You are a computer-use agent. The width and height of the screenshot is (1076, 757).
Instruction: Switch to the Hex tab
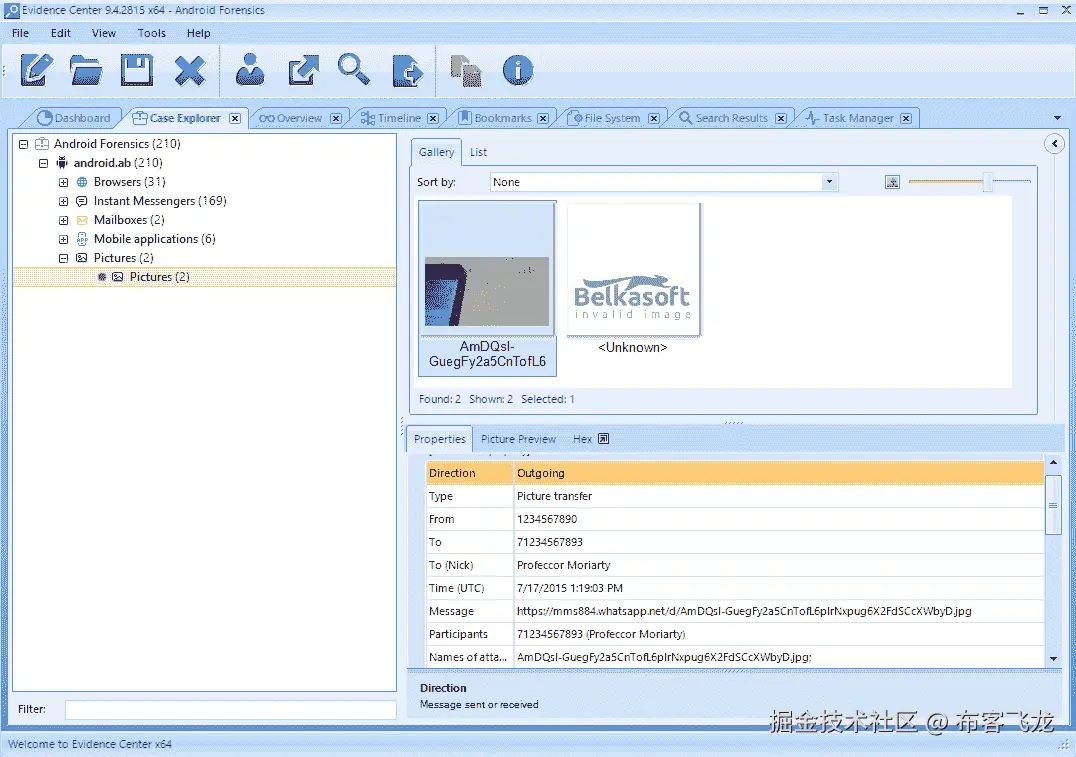582,439
